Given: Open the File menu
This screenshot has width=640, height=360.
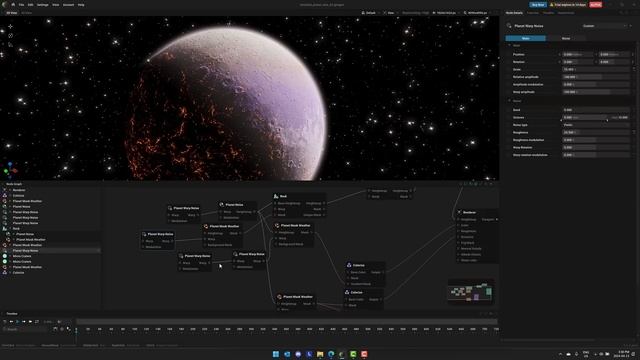Looking at the screenshot, I should coord(21,5).
